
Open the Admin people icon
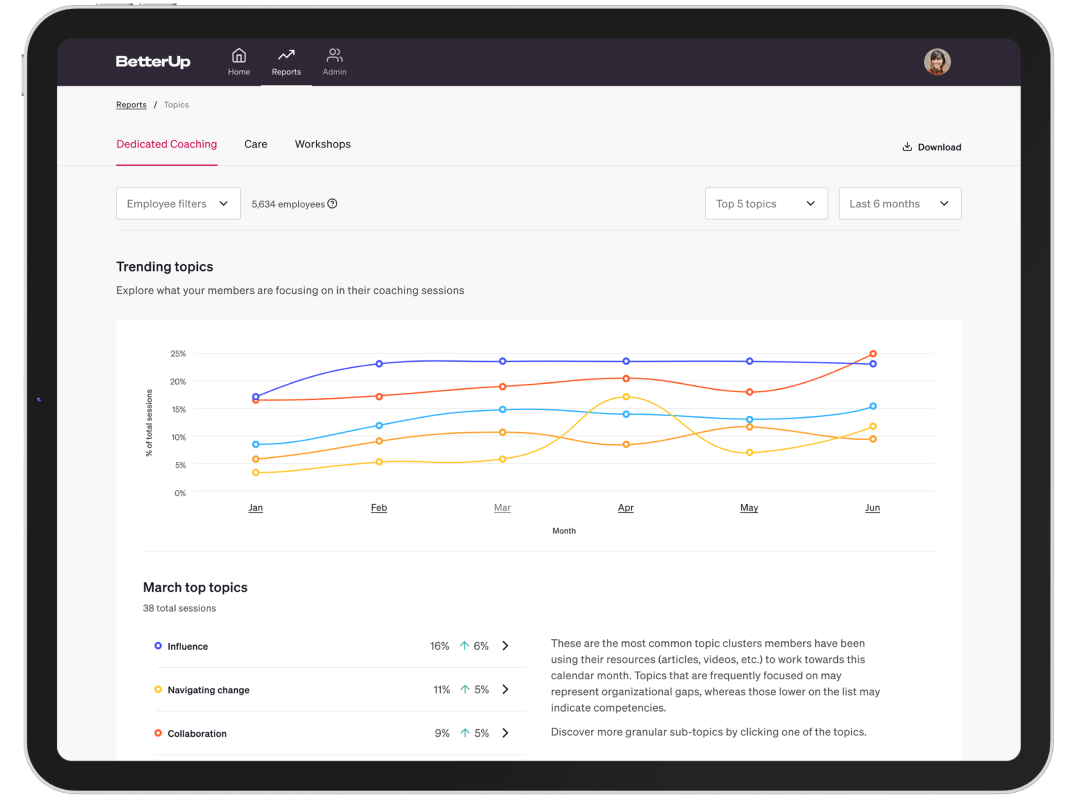point(334,56)
